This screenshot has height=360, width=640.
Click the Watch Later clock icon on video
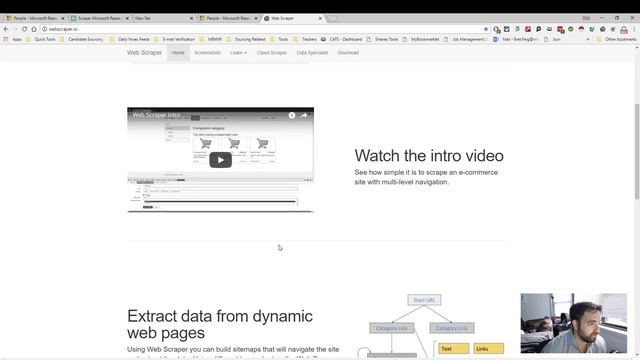pos(292,116)
